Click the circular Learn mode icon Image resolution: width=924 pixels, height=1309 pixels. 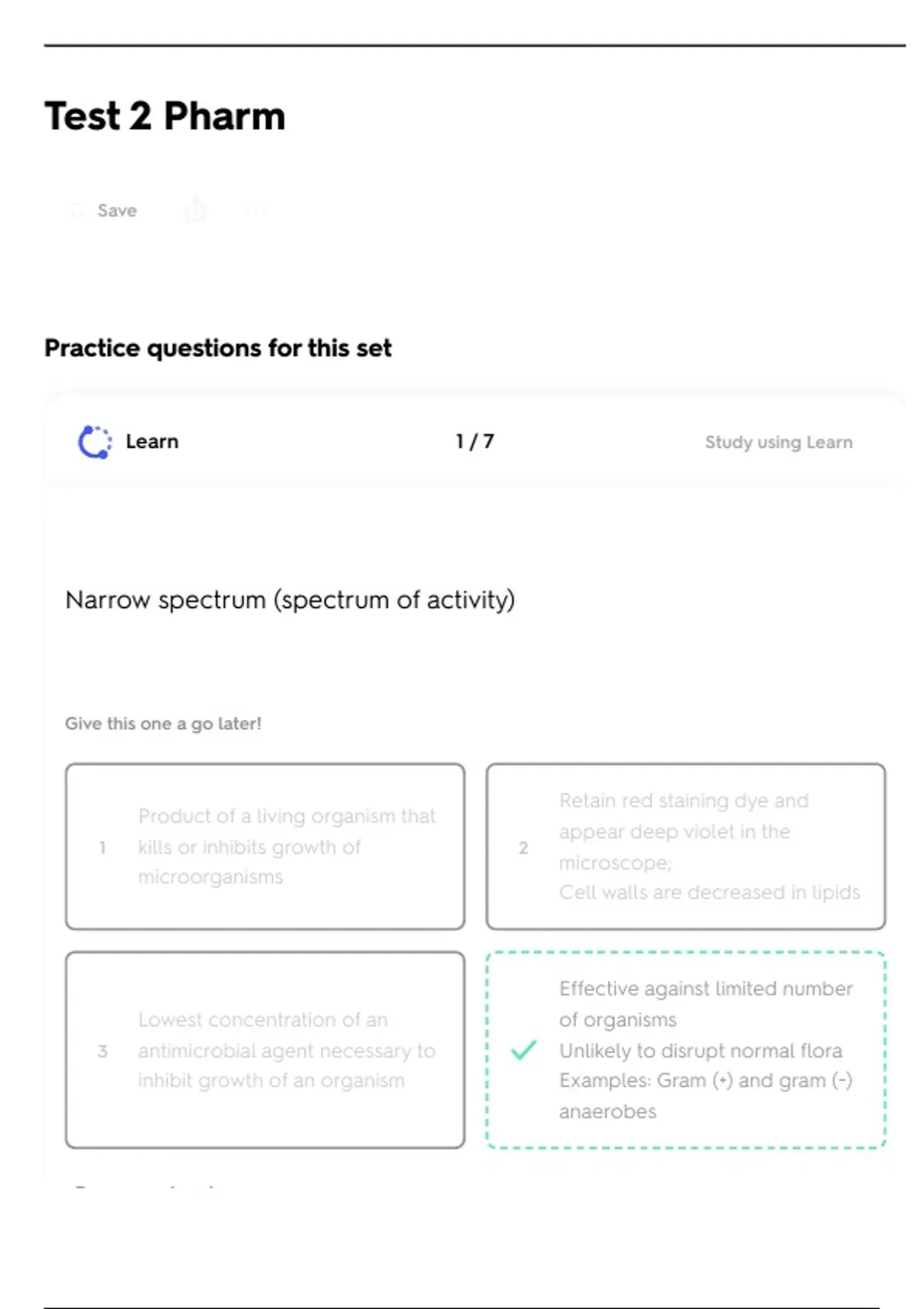coord(95,442)
